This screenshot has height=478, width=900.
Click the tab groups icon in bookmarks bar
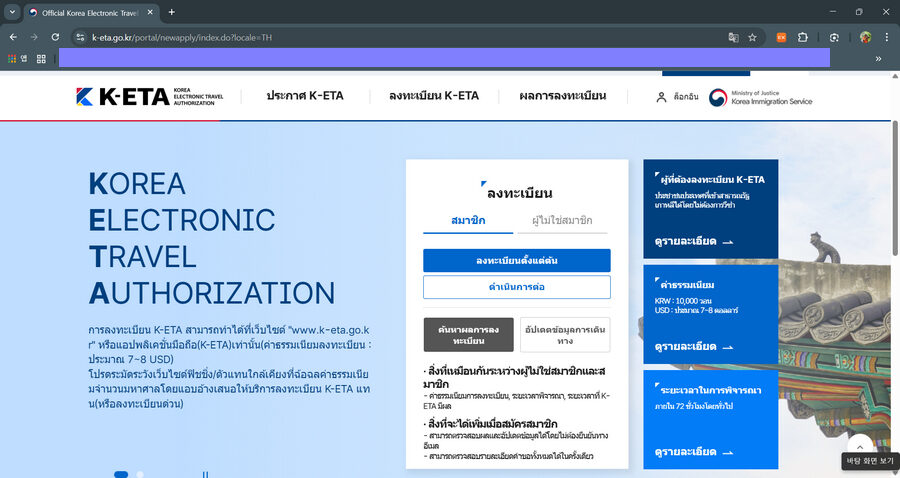(41, 59)
